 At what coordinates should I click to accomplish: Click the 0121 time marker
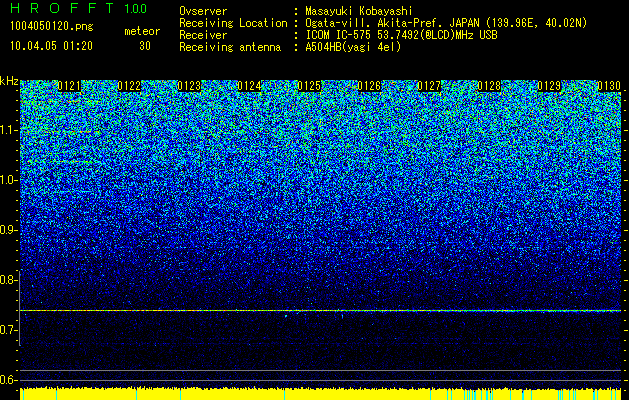[x=69, y=86]
